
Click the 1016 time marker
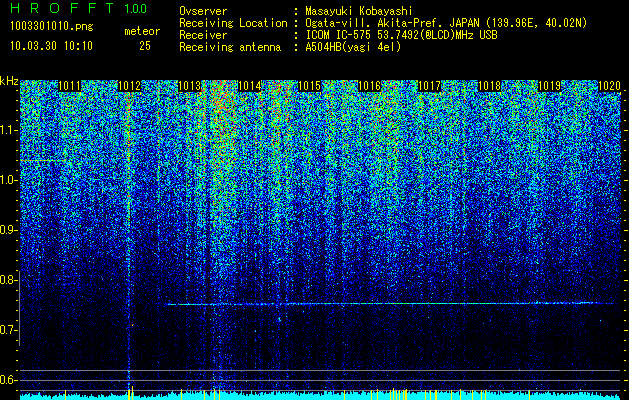[x=369, y=86]
